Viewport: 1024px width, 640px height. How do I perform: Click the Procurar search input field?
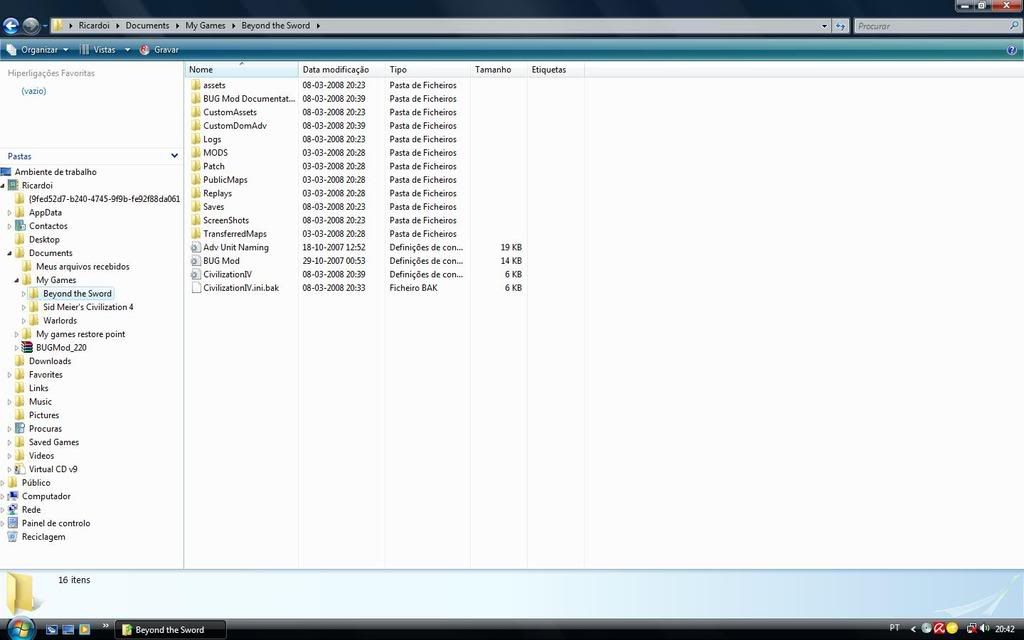click(931, 26)
